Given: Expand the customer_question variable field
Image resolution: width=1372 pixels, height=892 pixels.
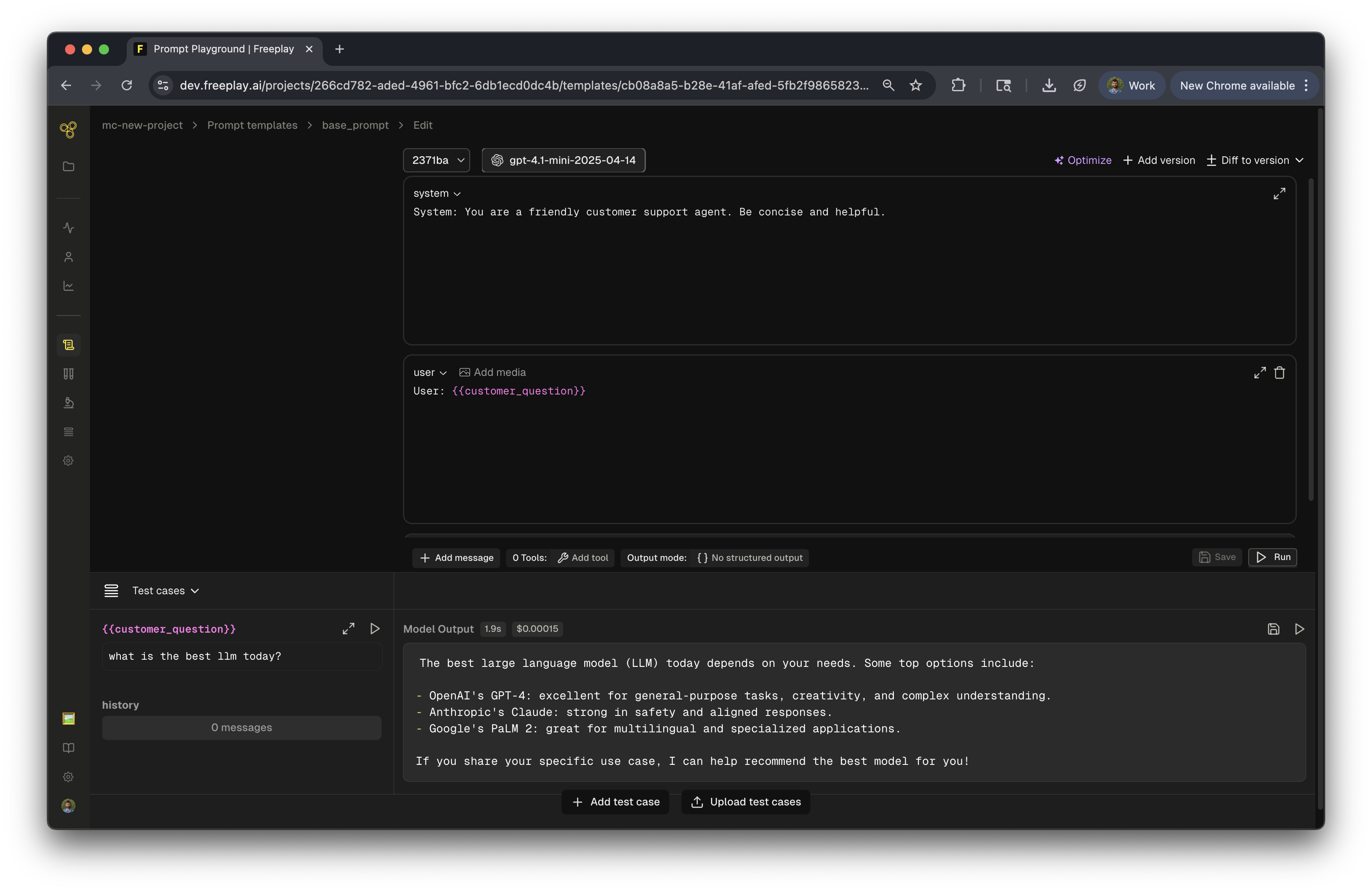Looking at the screenshot, I should (x=348, y=628).
